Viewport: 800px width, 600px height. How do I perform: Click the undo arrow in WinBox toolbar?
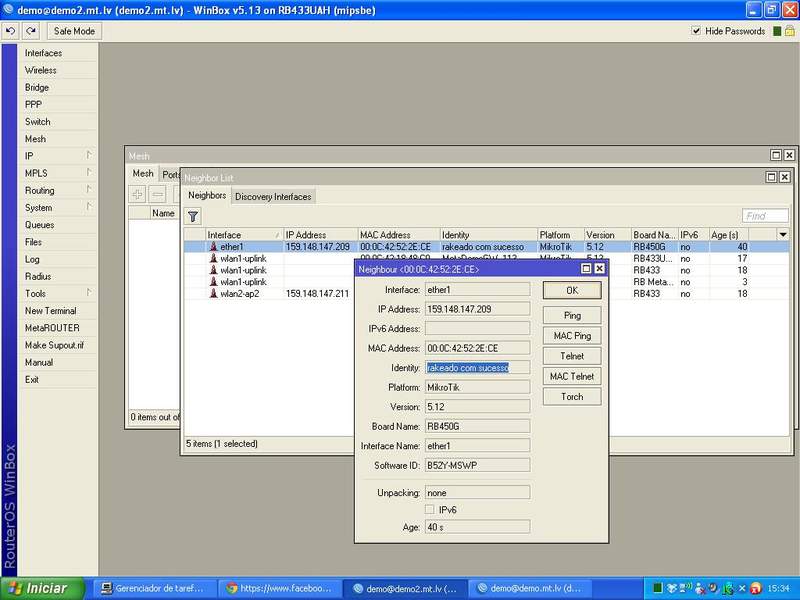[10, 31]
